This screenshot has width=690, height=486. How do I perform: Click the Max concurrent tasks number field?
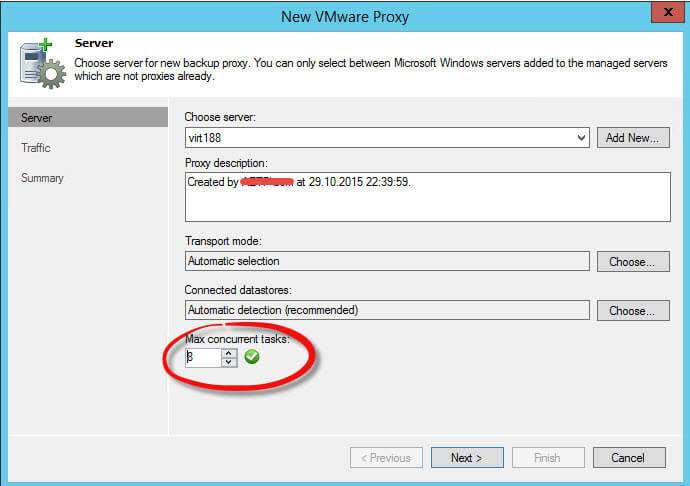click(203, 357)
